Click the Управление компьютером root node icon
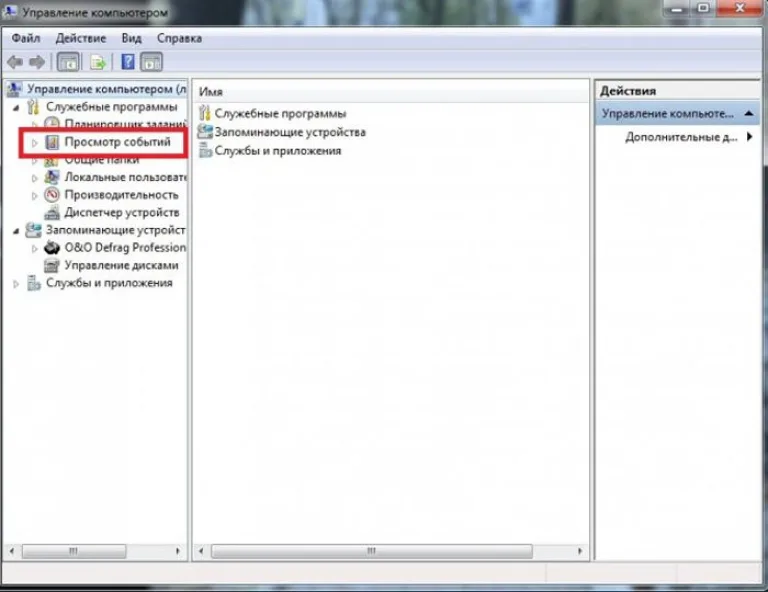768x592 pixels. pos(14,89)
